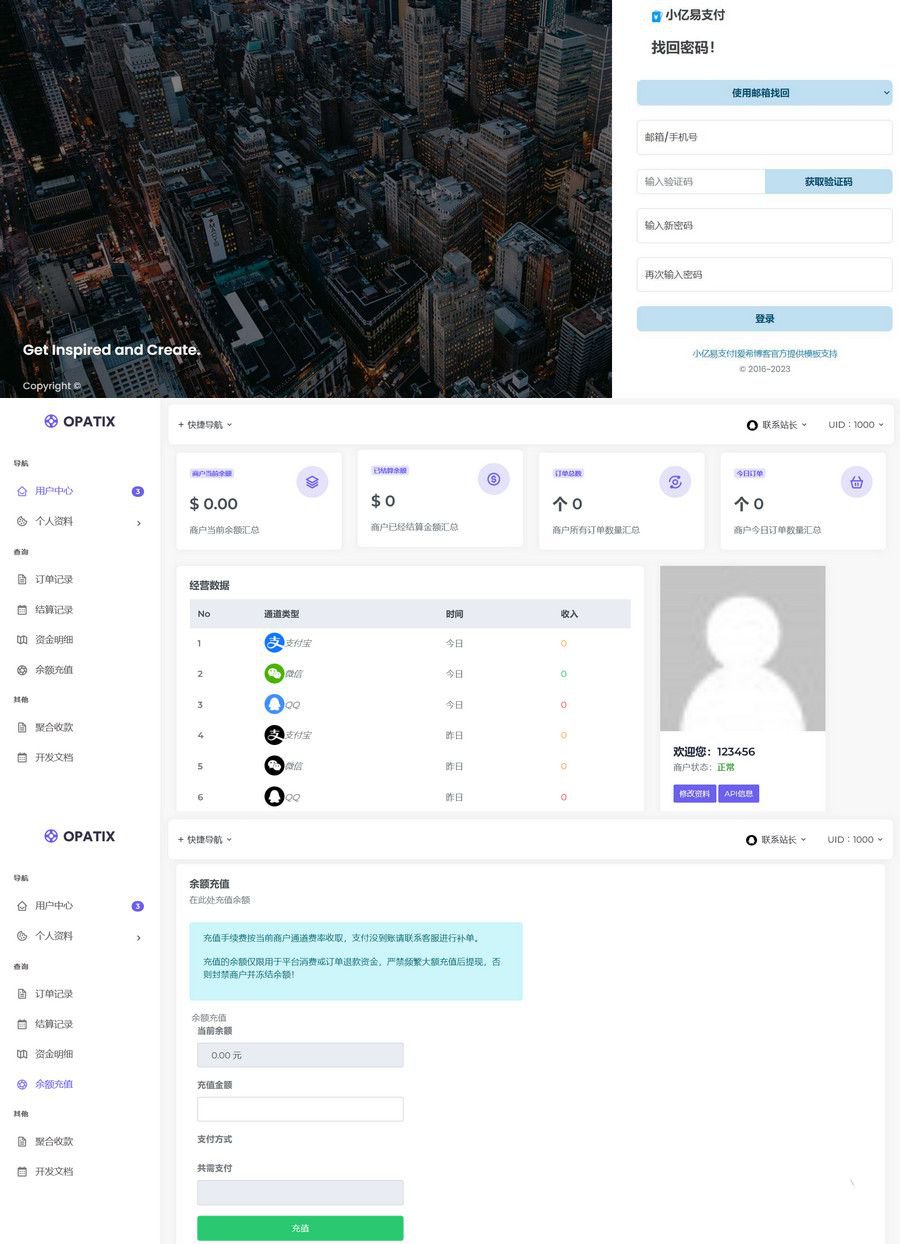Open 开发文档 in the sidebar
The image size is (900, 1244).
(55, 757)
